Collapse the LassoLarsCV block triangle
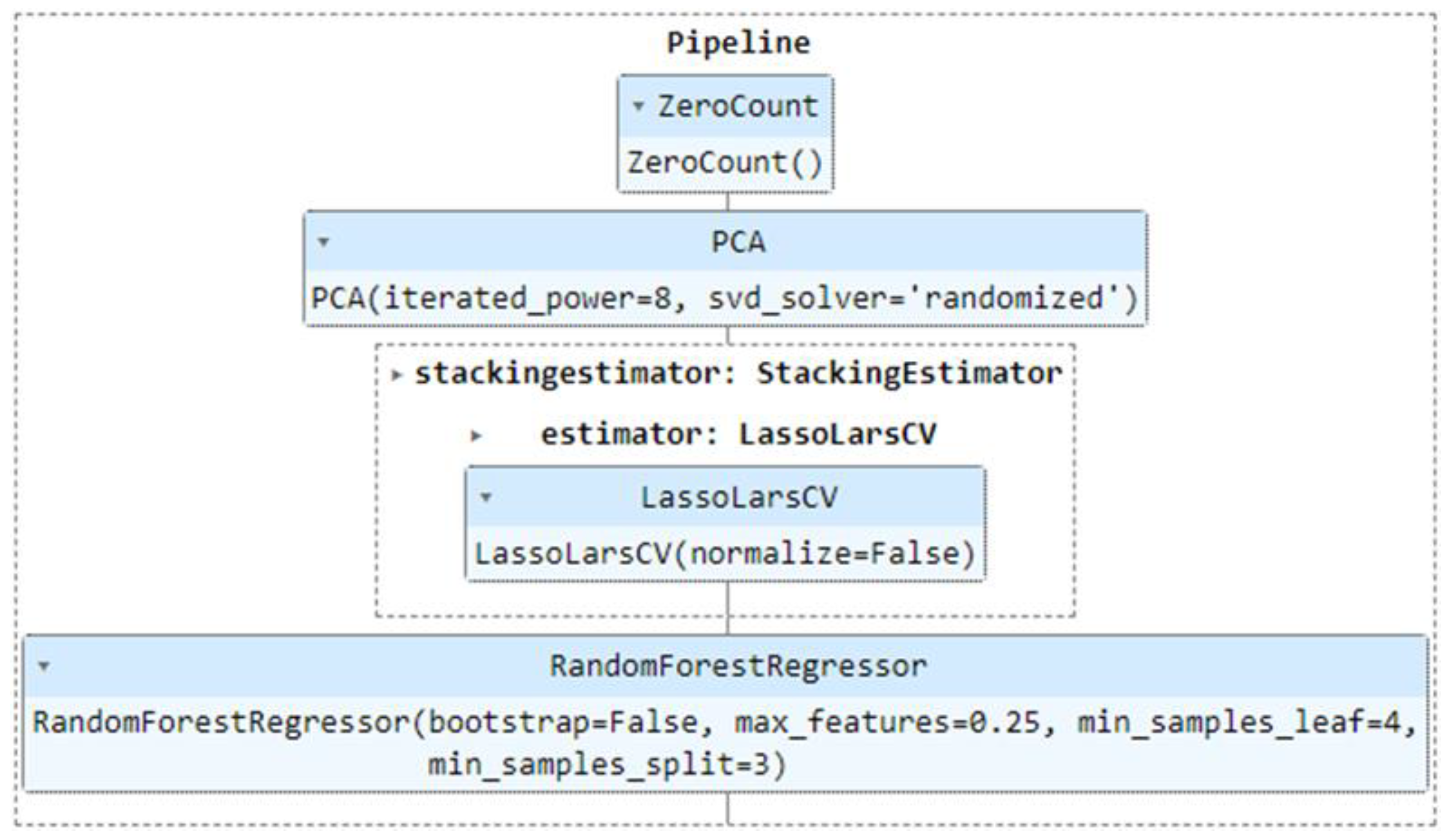 (x=486, y=496)
